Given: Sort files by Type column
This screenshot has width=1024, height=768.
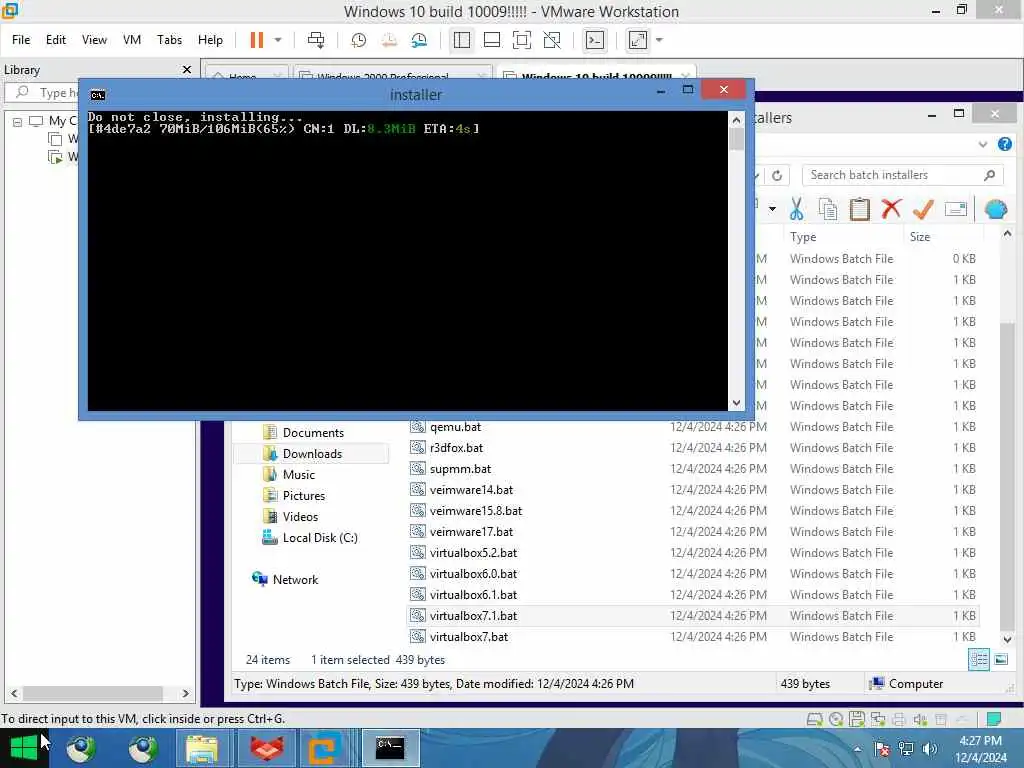Looking at the screenshot, I should pyautogui.click(x=803, y=237).
